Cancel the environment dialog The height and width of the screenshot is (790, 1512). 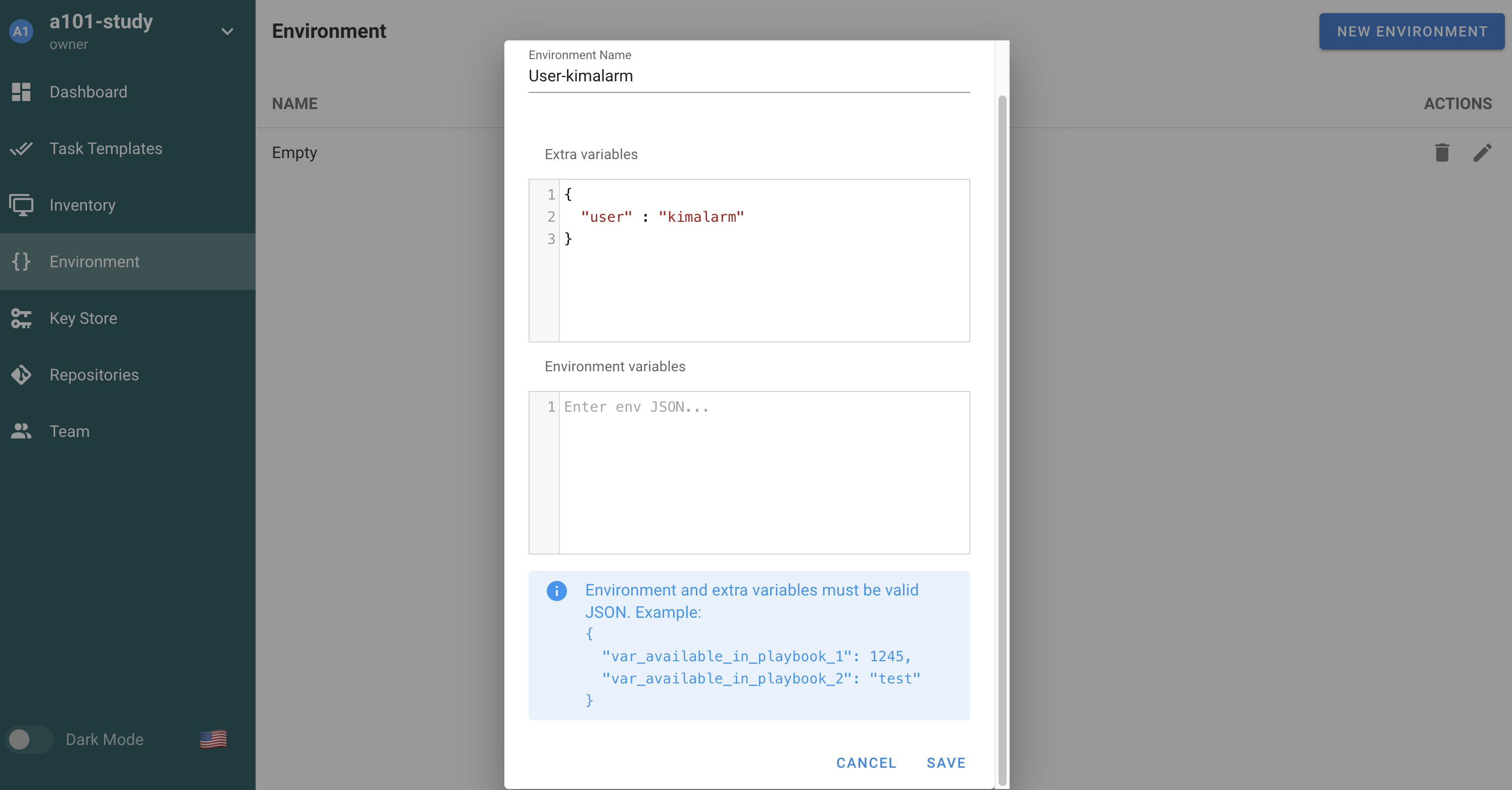tap(866, 763)
